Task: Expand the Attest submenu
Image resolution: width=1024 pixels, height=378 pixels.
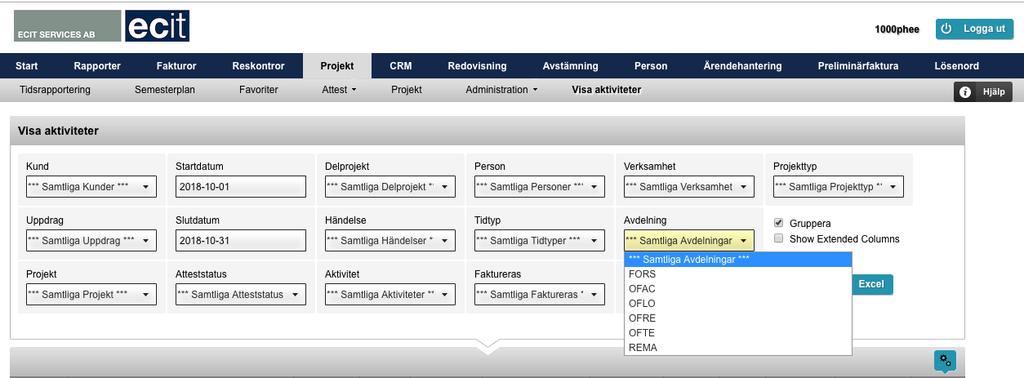Action: click(x=340, y=90)
